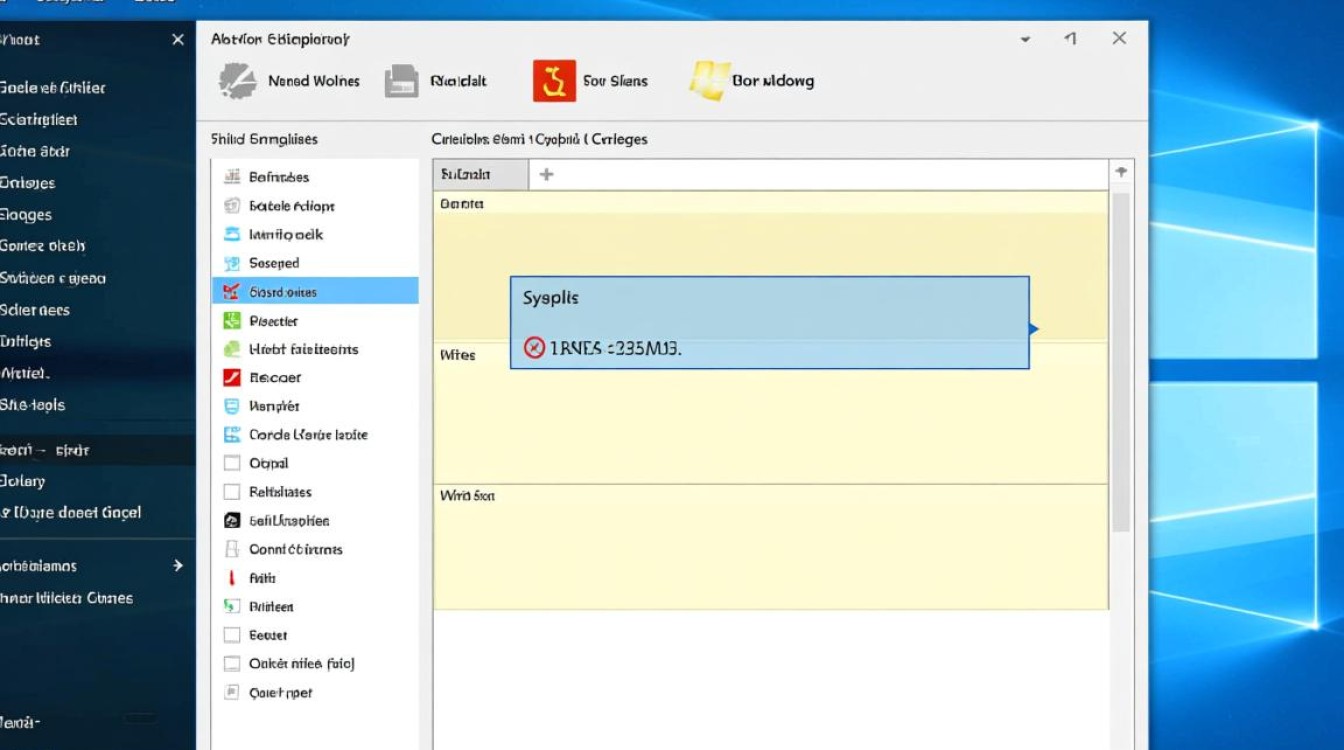Tick the "Reltialates" checkbox

click(232, 492)
